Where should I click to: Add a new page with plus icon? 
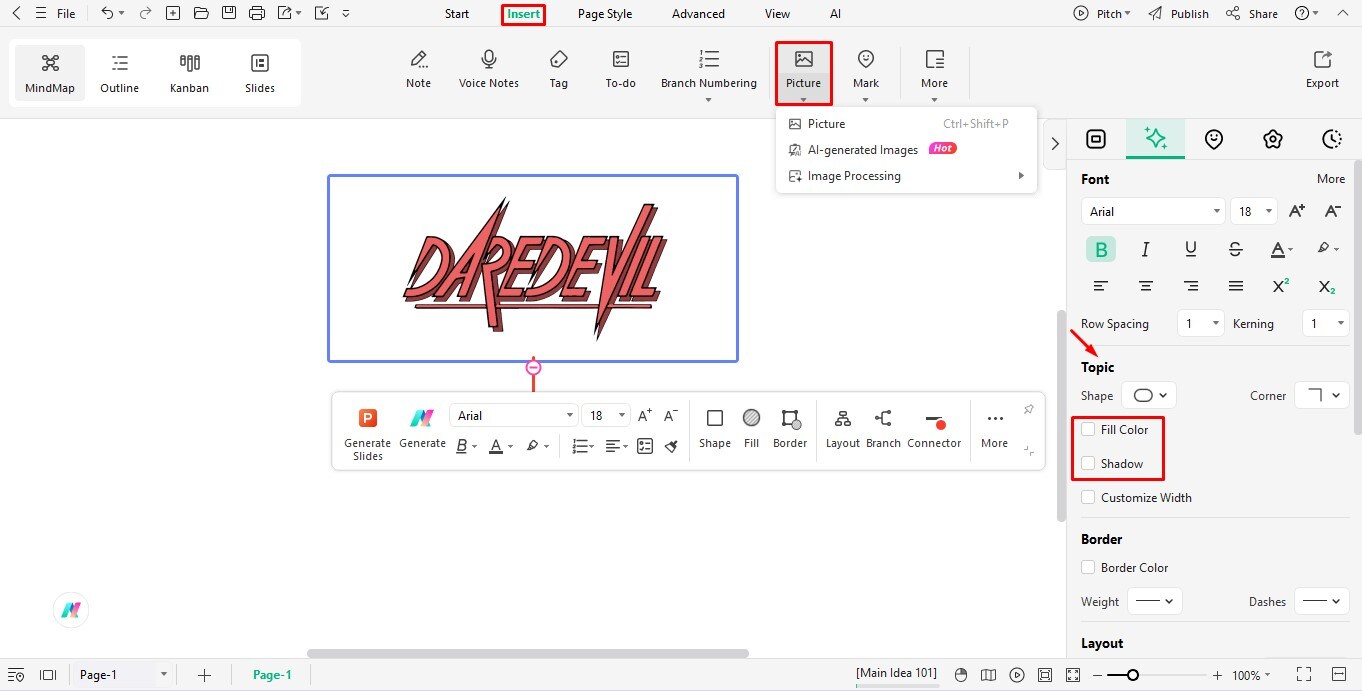pyautogui.click(x=204, y=675)
